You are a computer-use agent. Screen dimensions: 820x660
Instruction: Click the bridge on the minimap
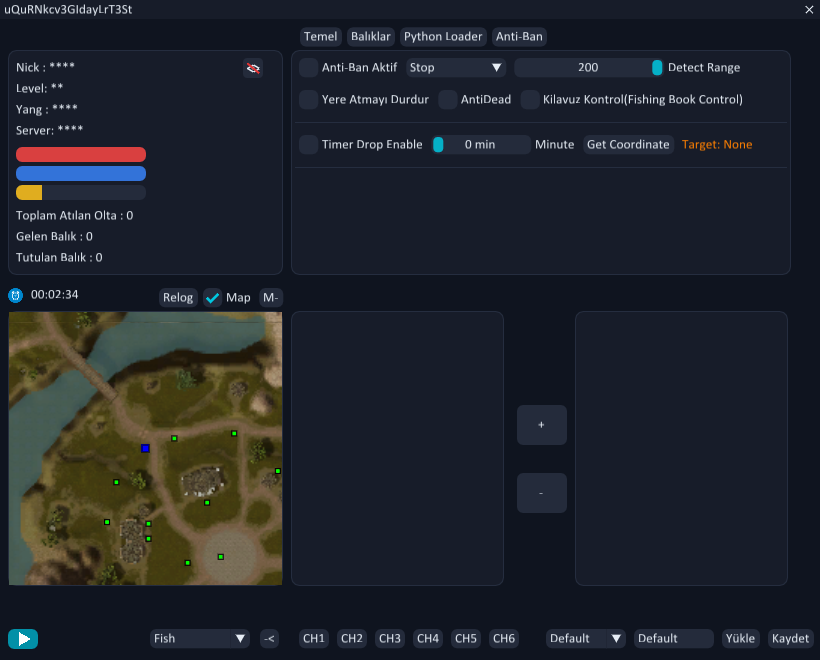click(x=93, y=372)
